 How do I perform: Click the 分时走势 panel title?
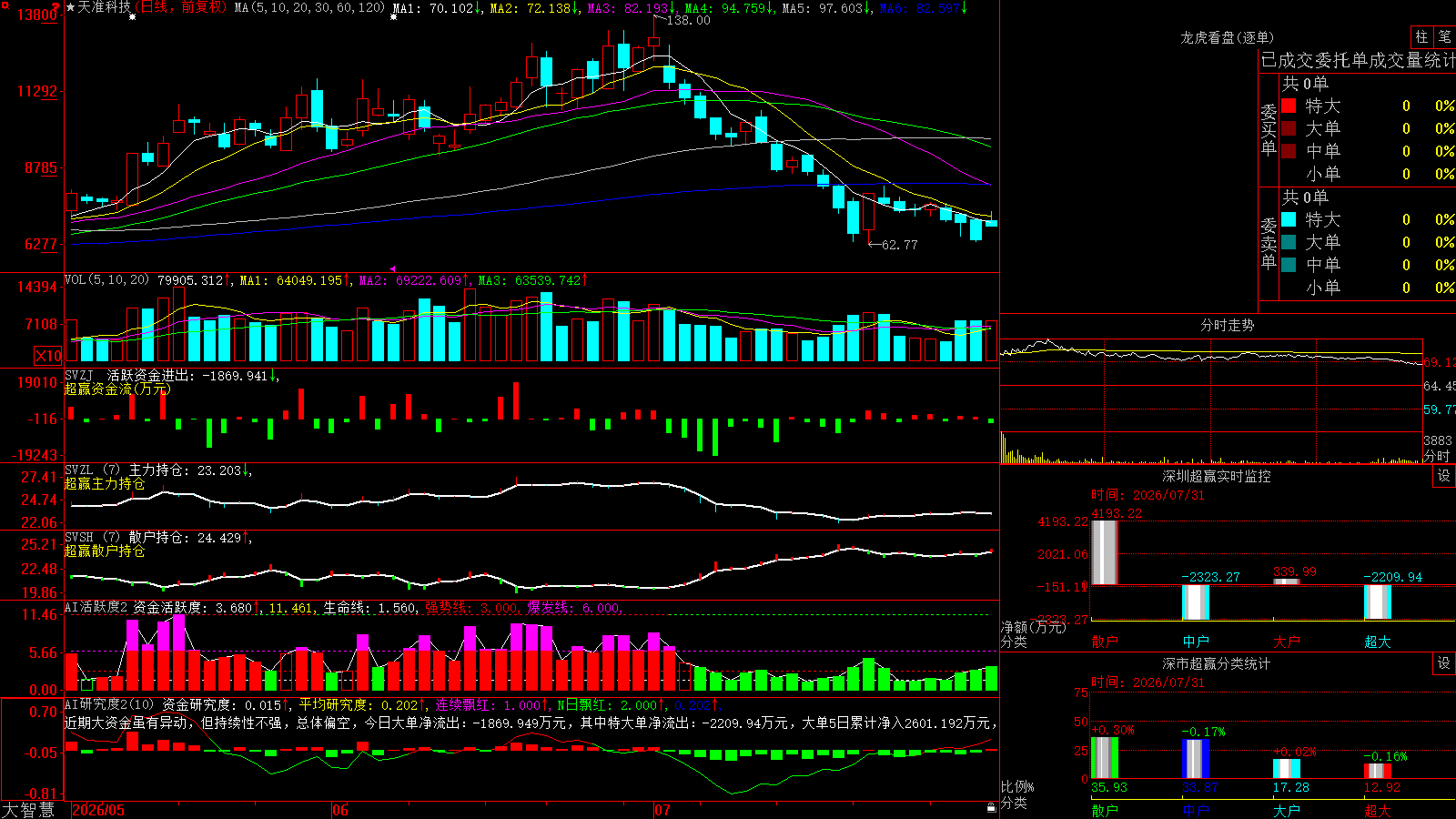pos(1227,325)
